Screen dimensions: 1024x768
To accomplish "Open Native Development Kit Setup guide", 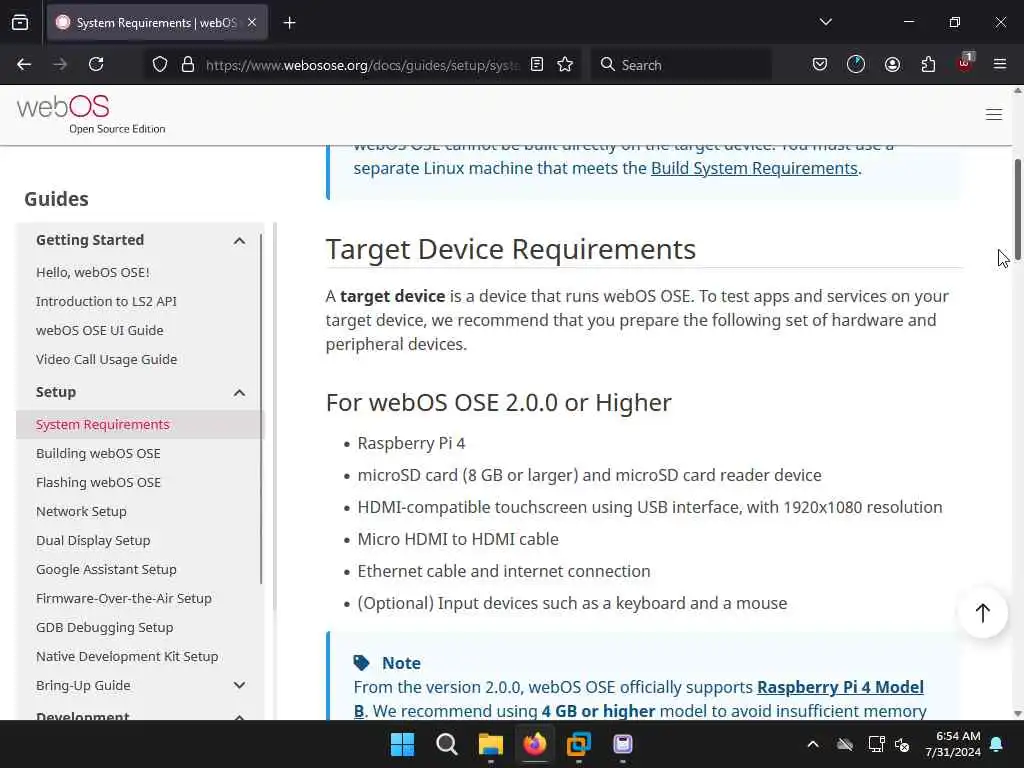I will click(x=127, y=656).
